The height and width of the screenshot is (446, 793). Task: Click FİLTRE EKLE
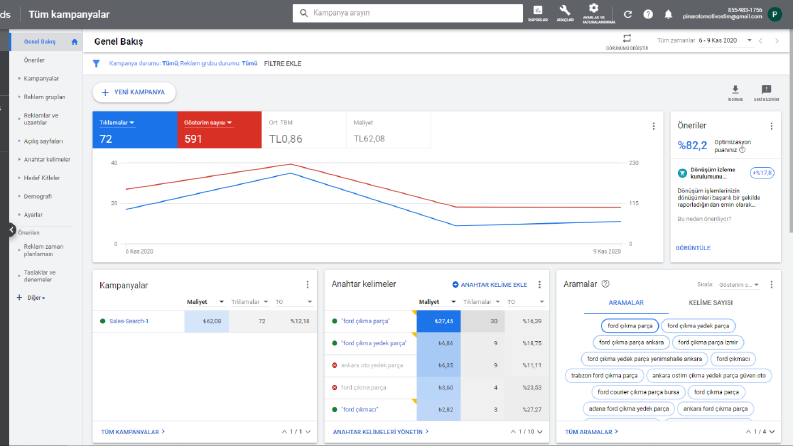click(283, 64)
